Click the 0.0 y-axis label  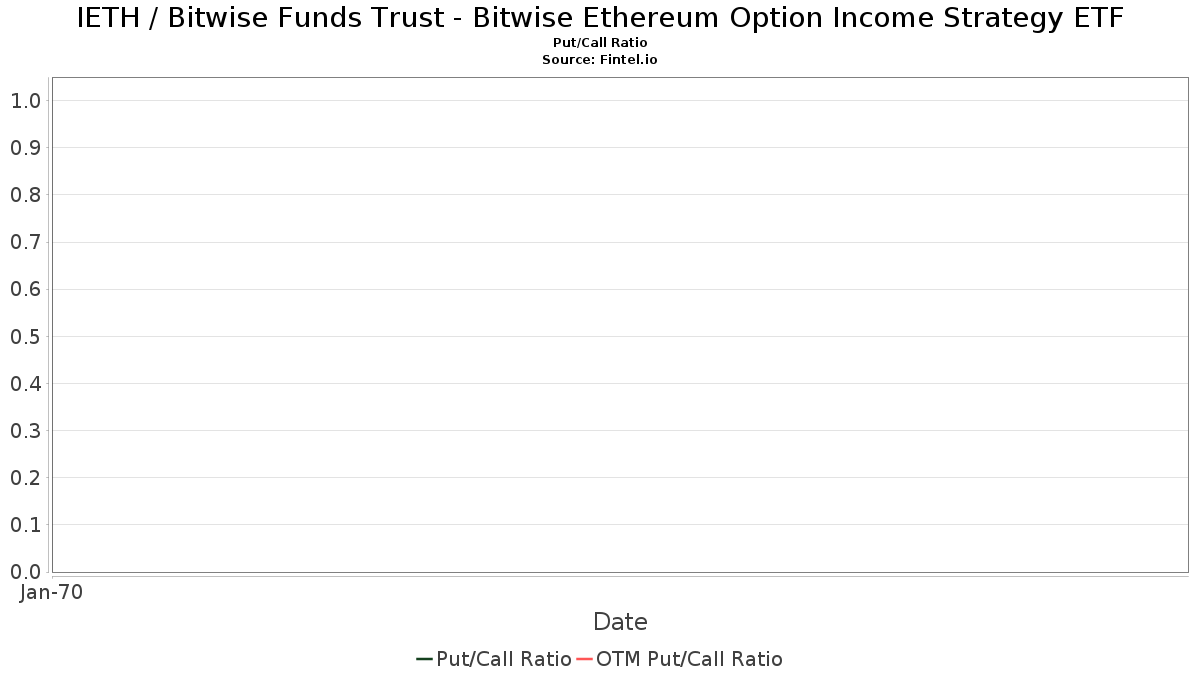tap(25, 572)
